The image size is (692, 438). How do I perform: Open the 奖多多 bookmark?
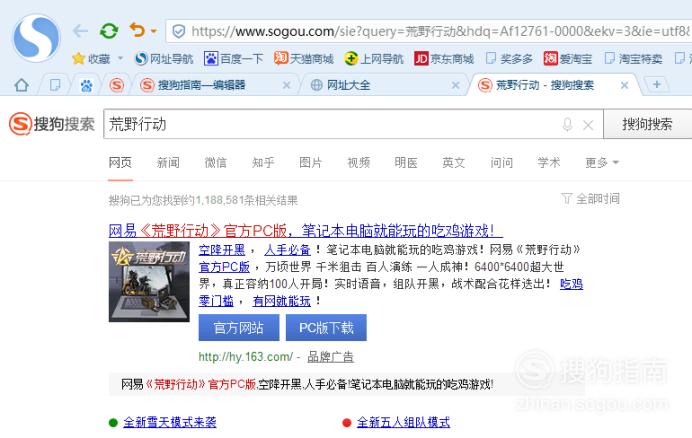tap(509, 58)
